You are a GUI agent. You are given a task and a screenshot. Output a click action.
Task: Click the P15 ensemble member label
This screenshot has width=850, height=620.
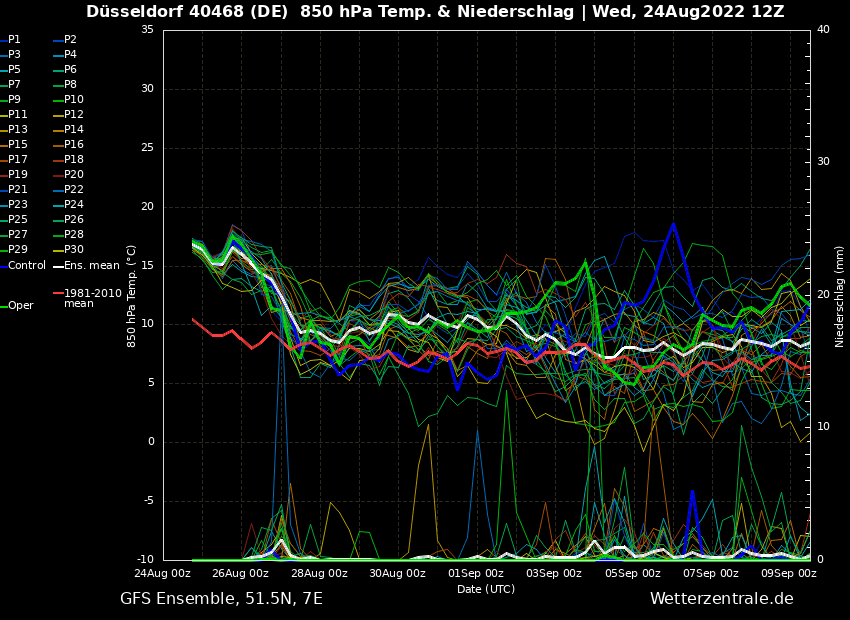click(18, 145)
